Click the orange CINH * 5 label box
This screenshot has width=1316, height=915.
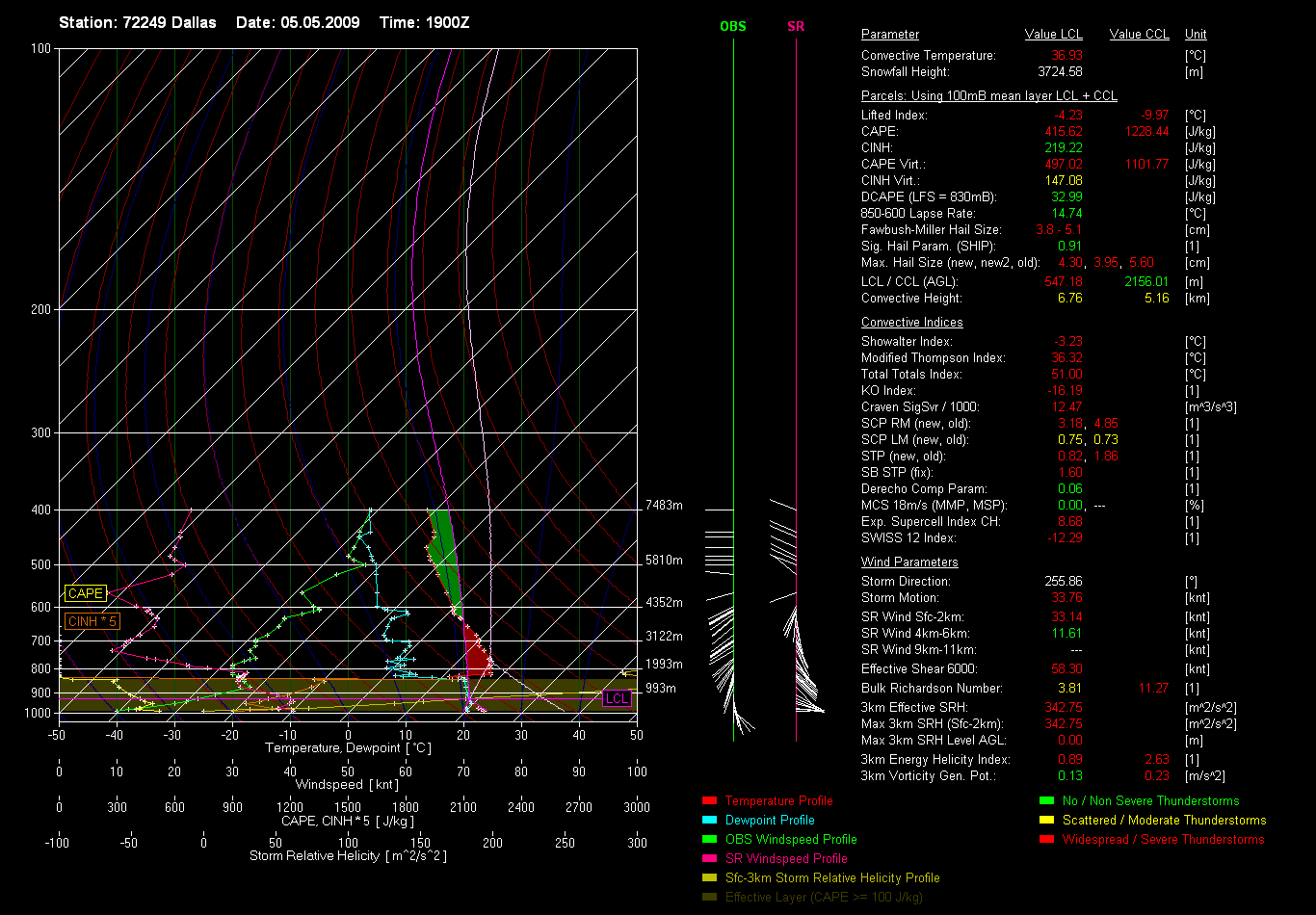92,622
